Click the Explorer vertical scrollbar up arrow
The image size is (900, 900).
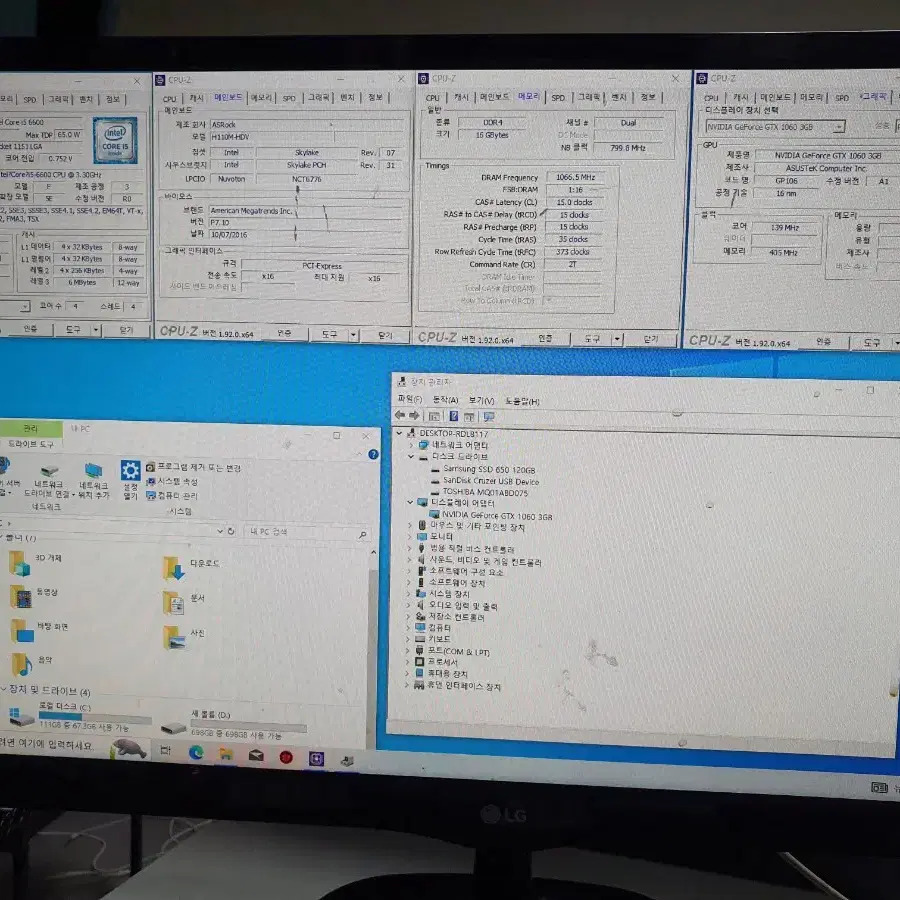click(373, 552)
